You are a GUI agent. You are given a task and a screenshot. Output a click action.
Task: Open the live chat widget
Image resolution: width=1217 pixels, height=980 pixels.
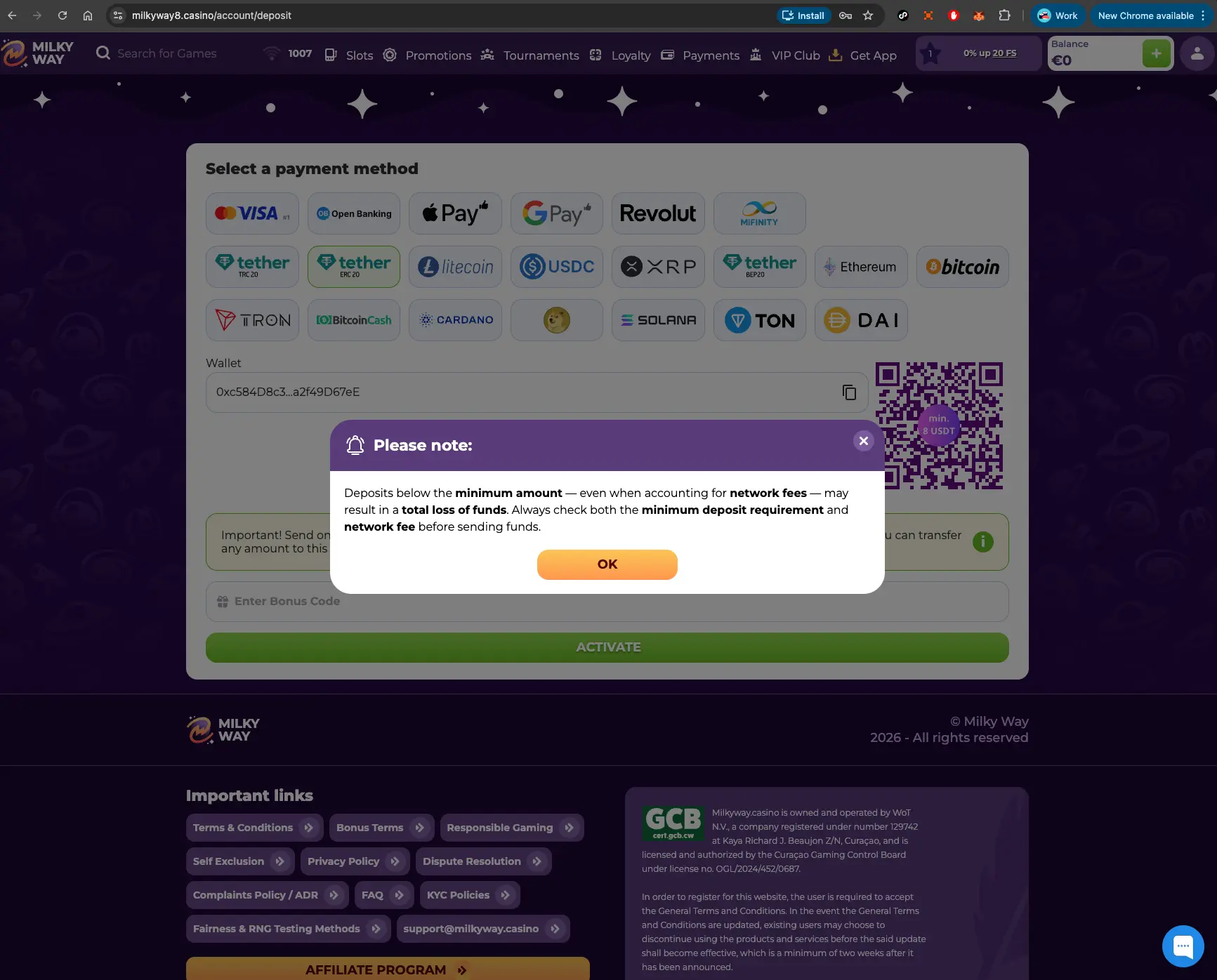click(1183, 946)
